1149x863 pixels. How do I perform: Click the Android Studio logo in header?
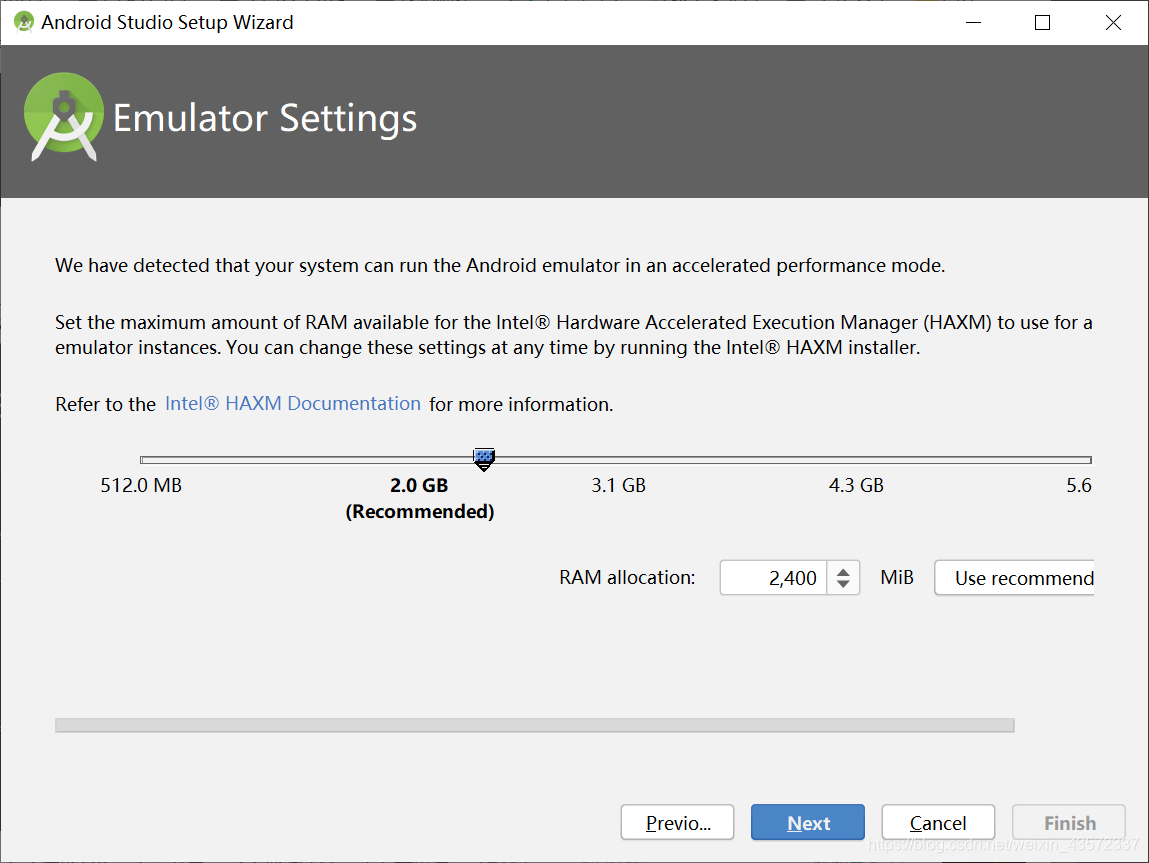pos(64,116)
